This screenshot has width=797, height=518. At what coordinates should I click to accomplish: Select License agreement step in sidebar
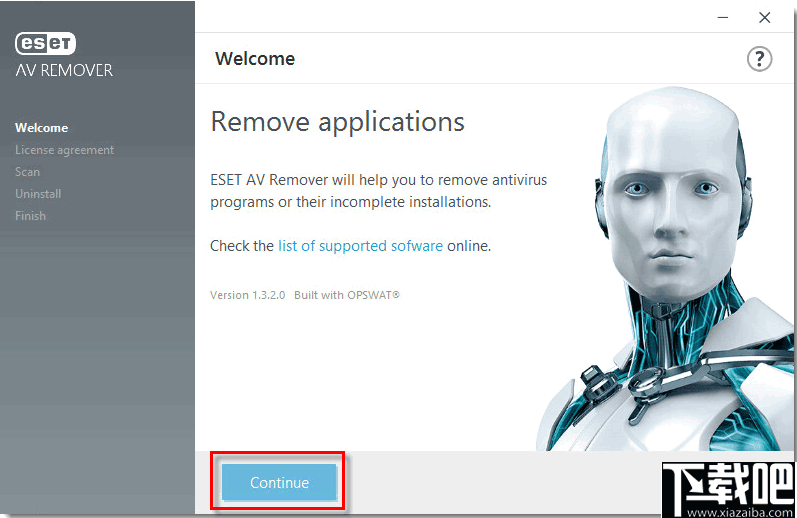[x=65, y=150]
